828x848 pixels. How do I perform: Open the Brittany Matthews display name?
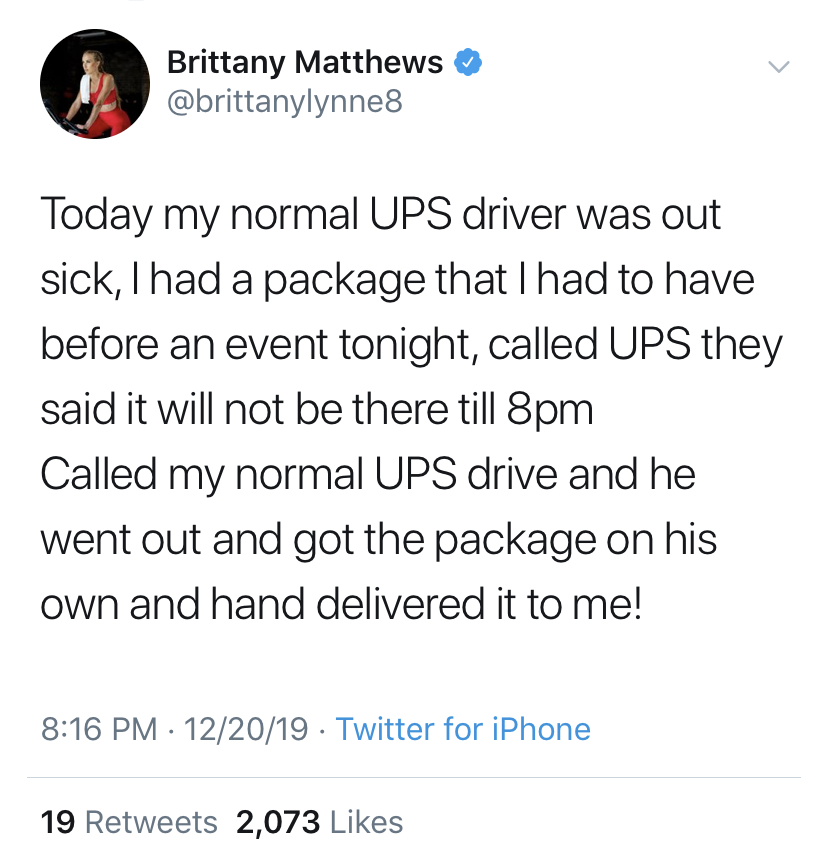click(x=304, y=62)
